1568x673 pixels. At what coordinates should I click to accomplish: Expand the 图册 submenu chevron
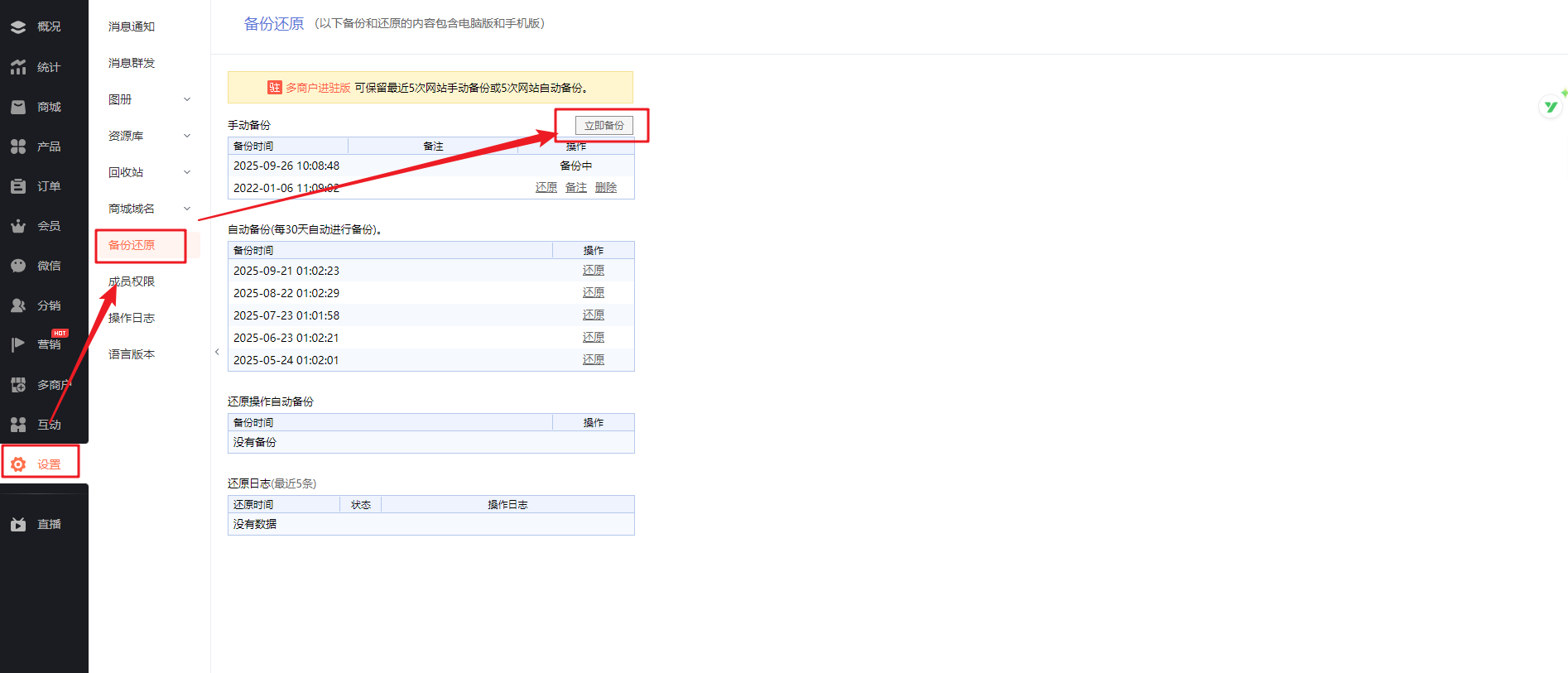pos(187,99)
